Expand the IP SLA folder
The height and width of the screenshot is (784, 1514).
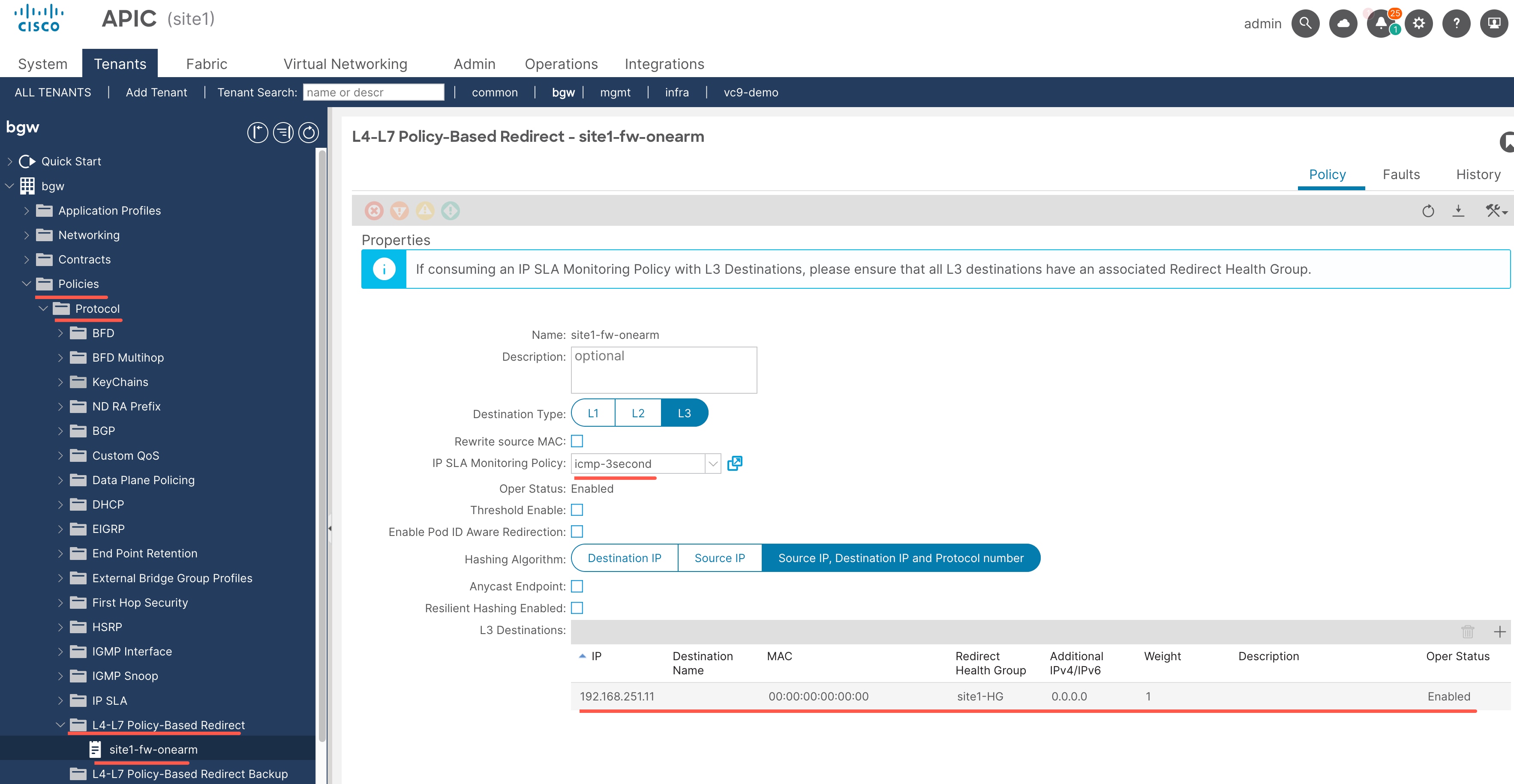coord(60,700)
